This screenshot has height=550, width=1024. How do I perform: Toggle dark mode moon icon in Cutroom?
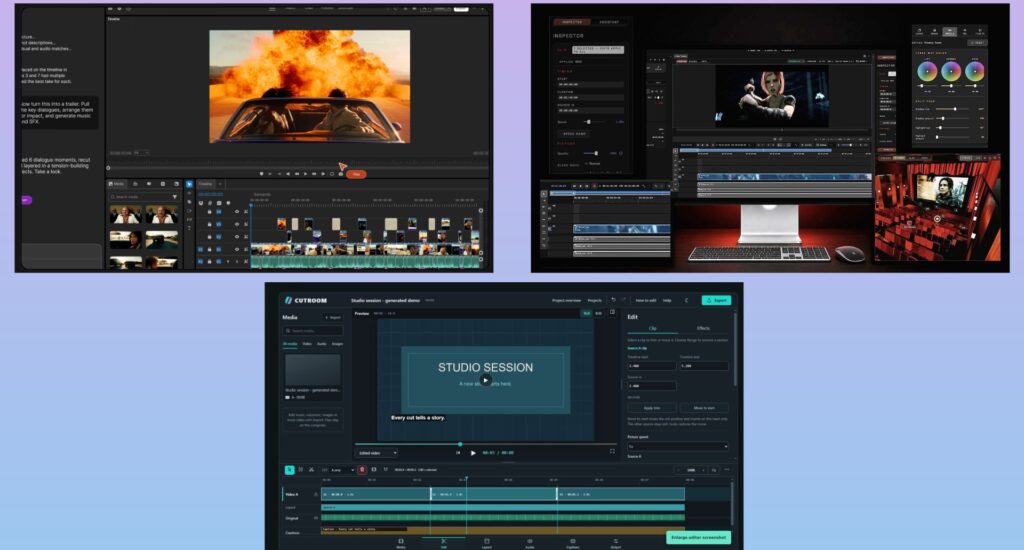pos(686,300)
